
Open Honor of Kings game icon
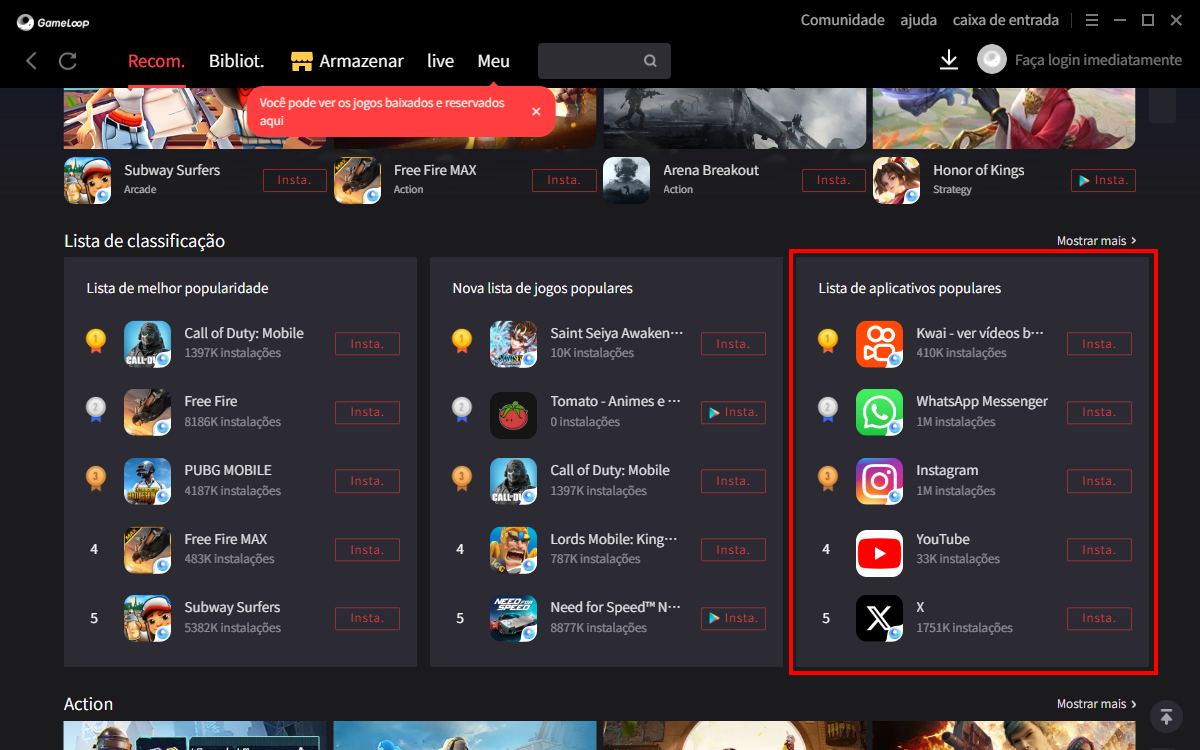pos(896,180)
